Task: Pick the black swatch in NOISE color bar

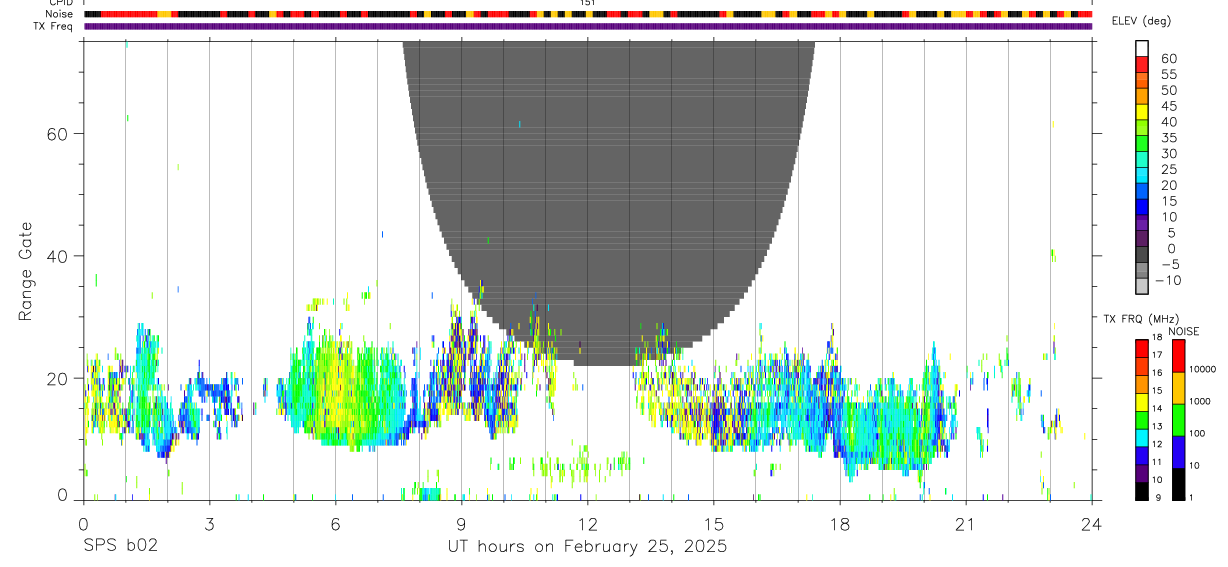Action: pyautogui.click(x=1178, y=484)
